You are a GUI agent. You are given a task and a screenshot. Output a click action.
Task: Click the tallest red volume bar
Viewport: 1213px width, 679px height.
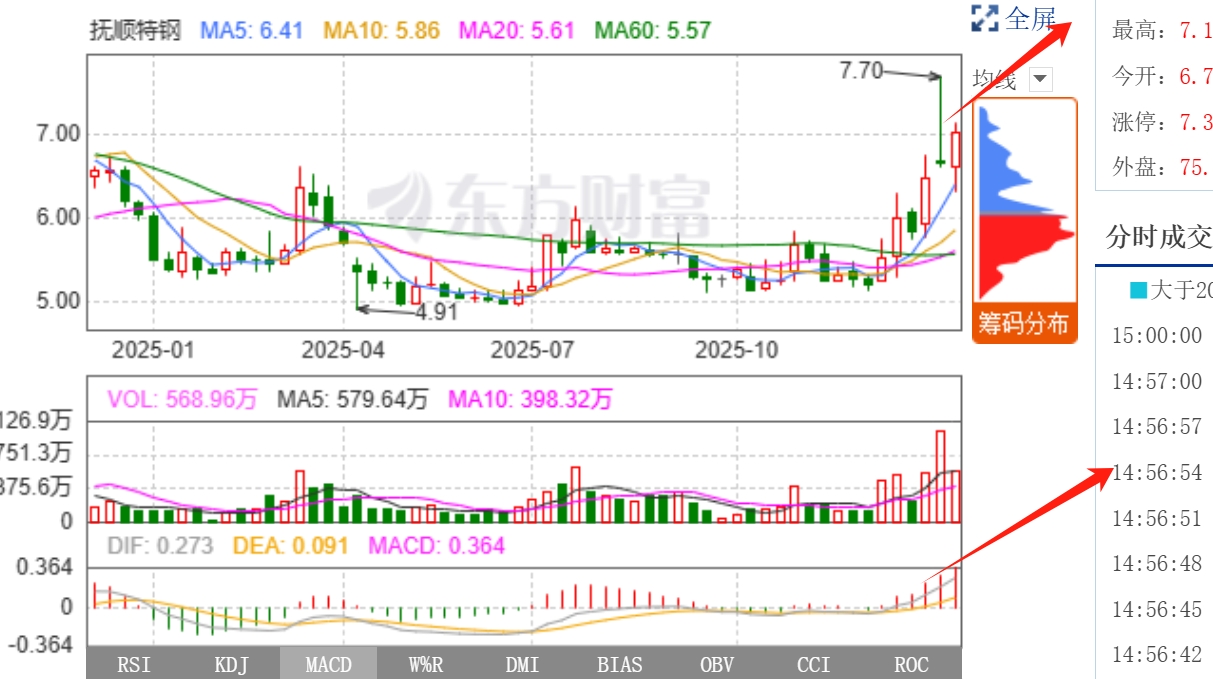click(940, 476)
